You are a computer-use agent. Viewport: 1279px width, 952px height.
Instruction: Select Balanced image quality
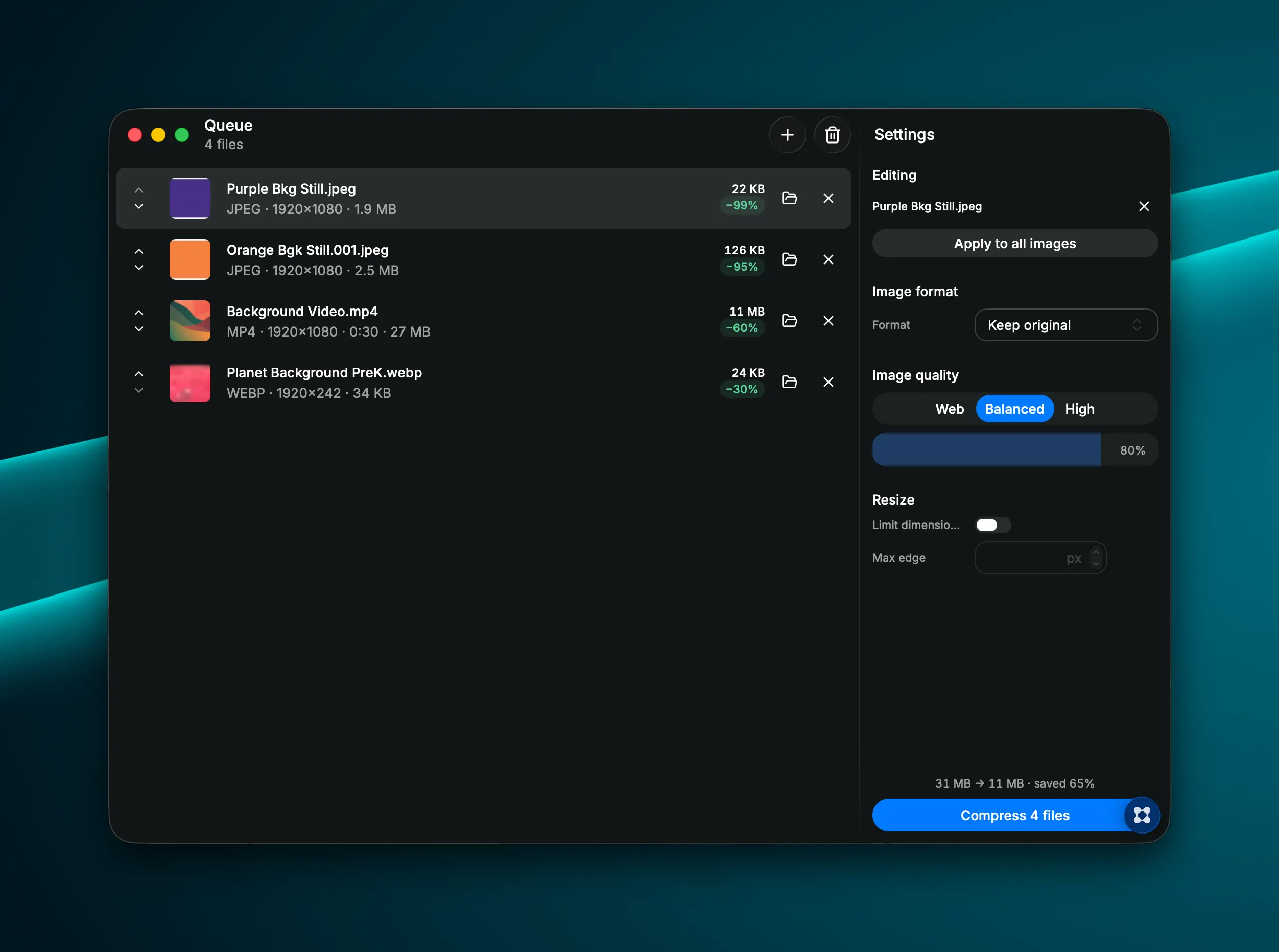click(1014, 409)
